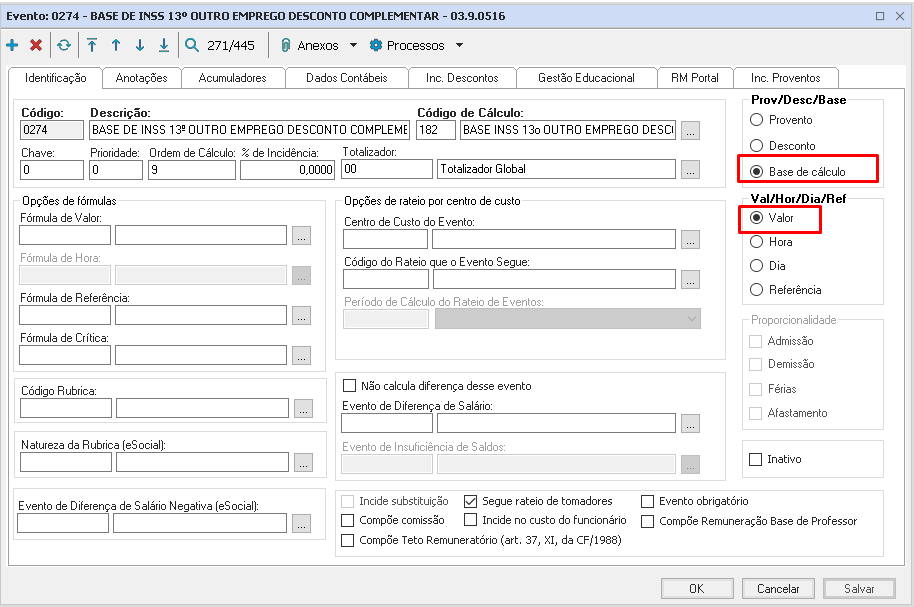The image size is (914, 607).
Task: Open lookup for Evento de Diferença de Salário
Action: coord(691,424)
